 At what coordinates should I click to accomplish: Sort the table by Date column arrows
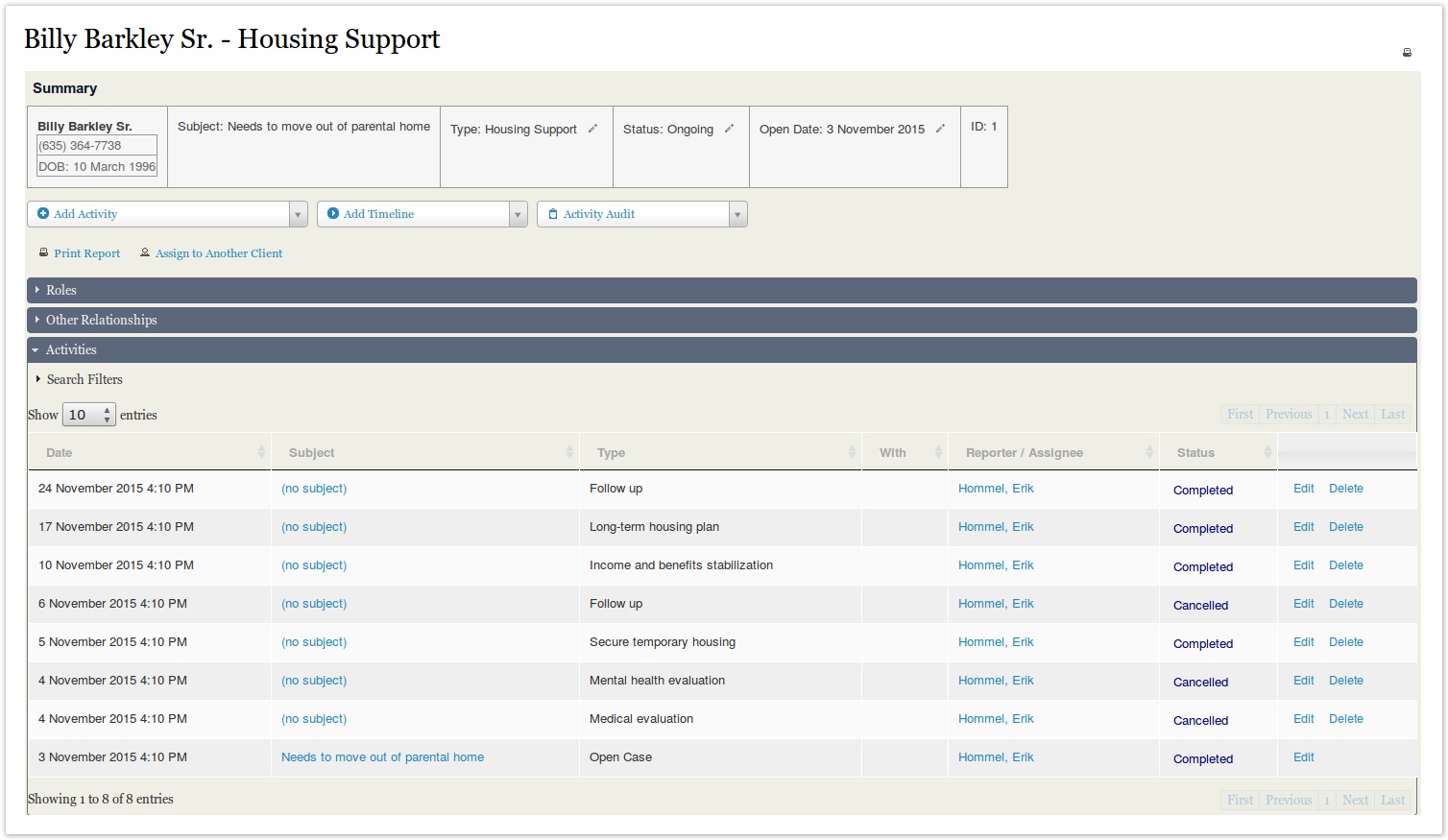click(261, 452)
